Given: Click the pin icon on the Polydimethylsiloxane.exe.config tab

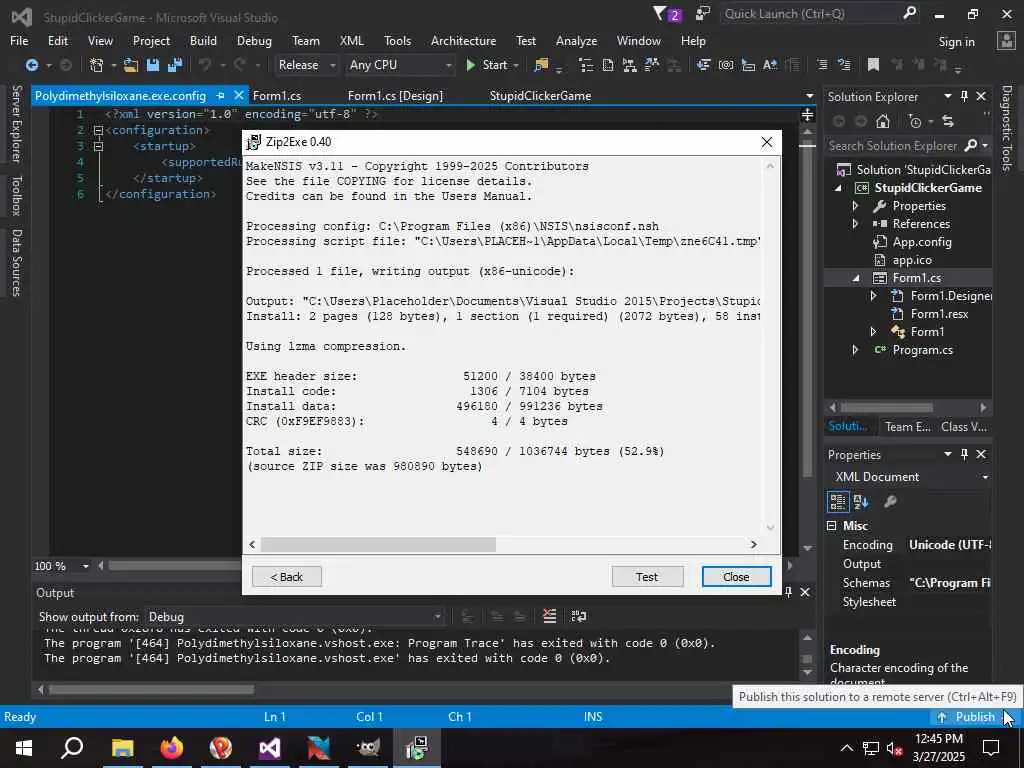Looking at the screenshot, I should 221,95.
